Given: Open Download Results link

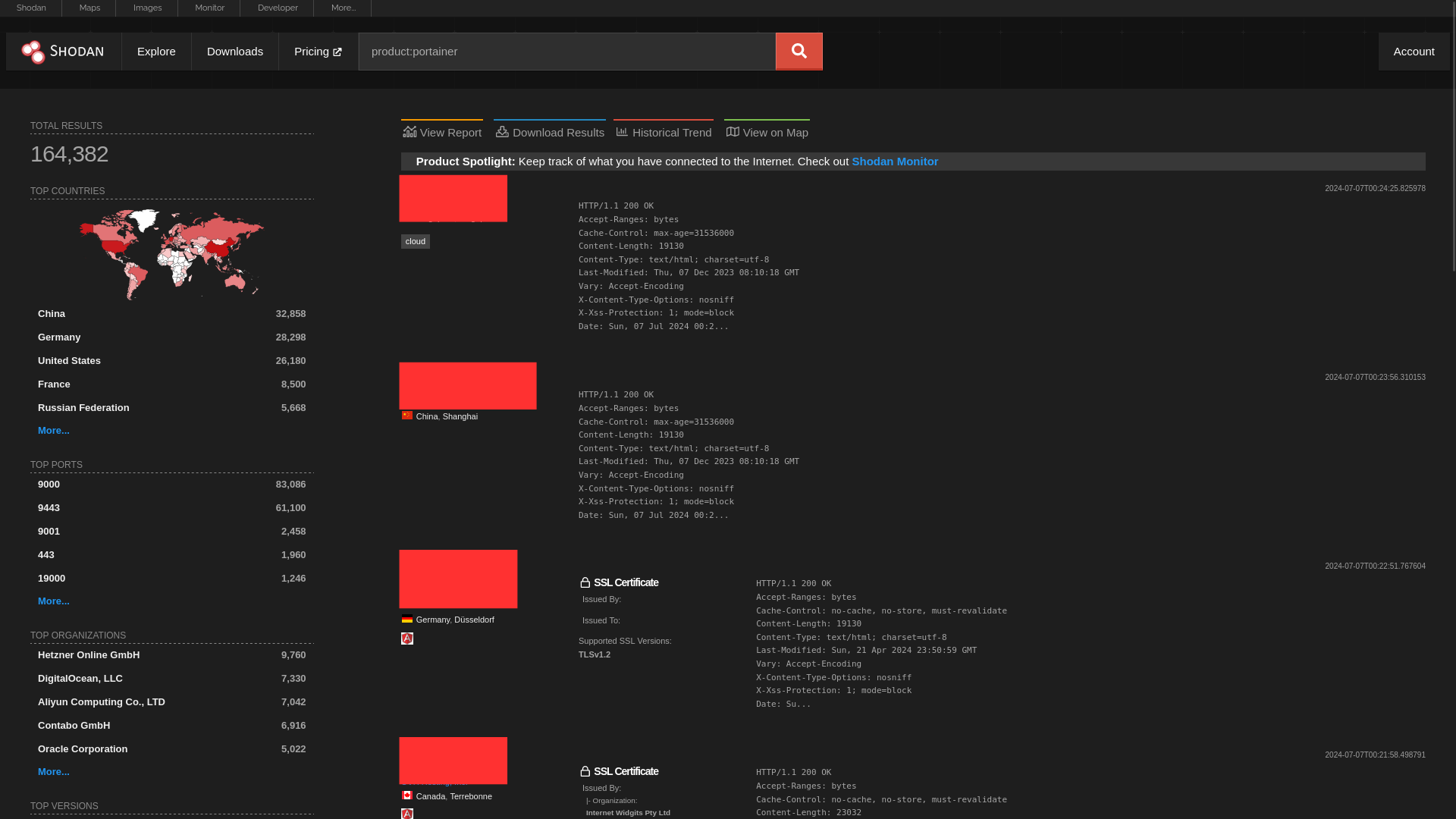Looking at the screenshot, I should (550, 132).
